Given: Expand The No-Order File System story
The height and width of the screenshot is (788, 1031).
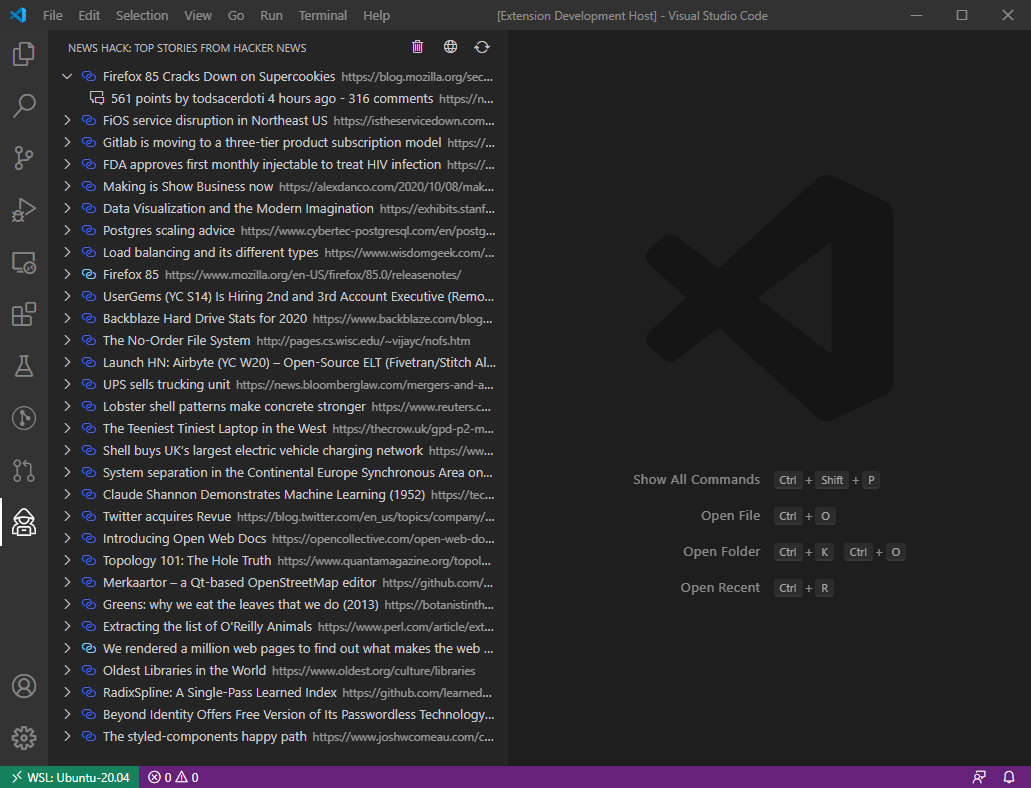Looking at the screenshot, I should click(67, 341).
